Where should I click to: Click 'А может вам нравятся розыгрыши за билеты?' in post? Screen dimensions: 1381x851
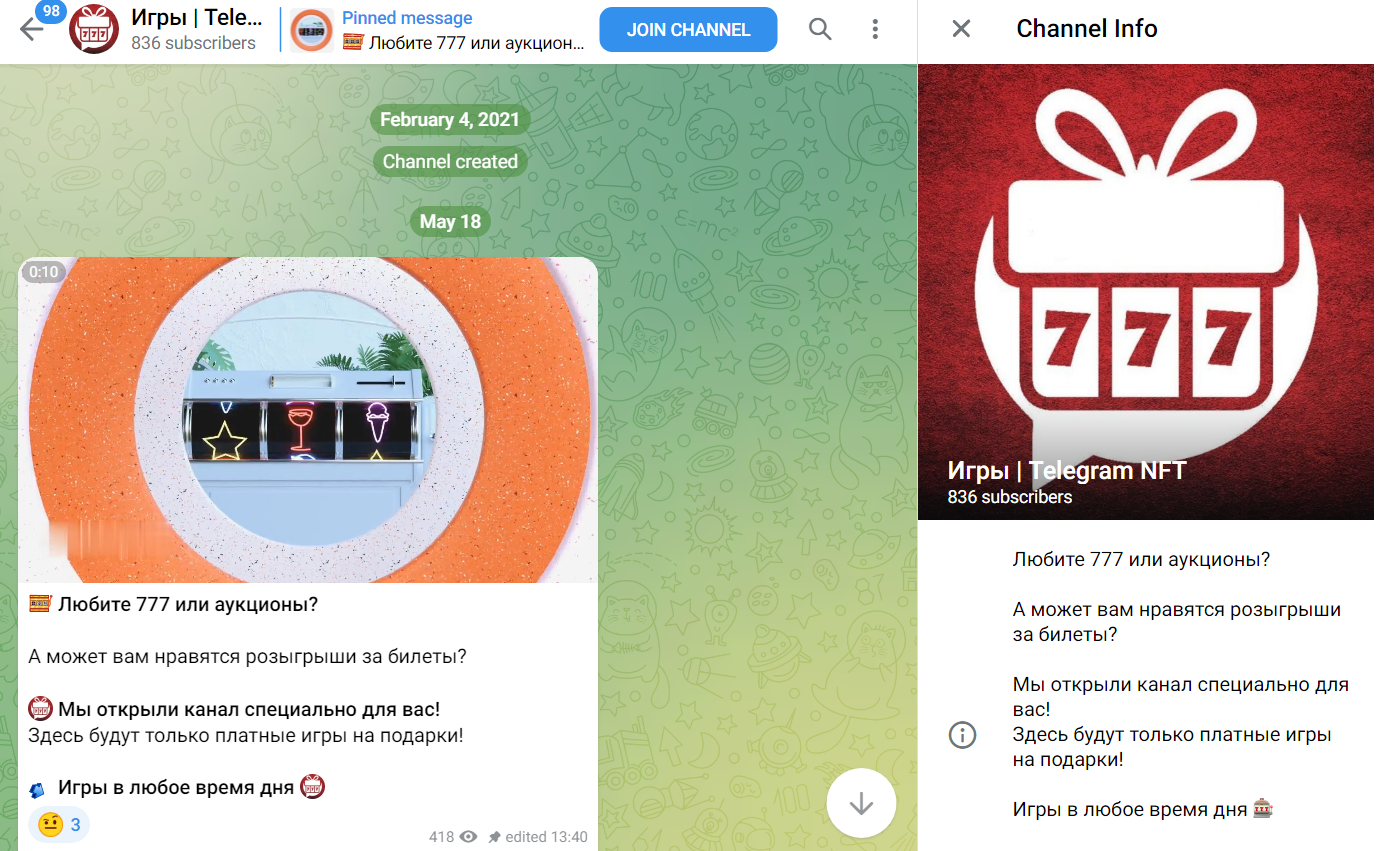[247, 657]
